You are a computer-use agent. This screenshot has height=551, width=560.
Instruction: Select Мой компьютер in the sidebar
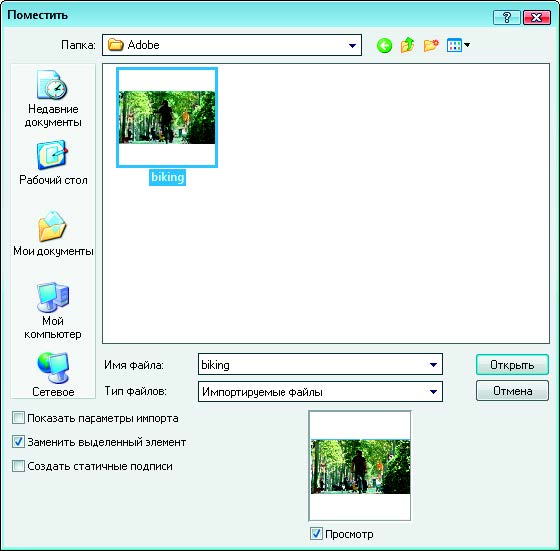point(53,311)
